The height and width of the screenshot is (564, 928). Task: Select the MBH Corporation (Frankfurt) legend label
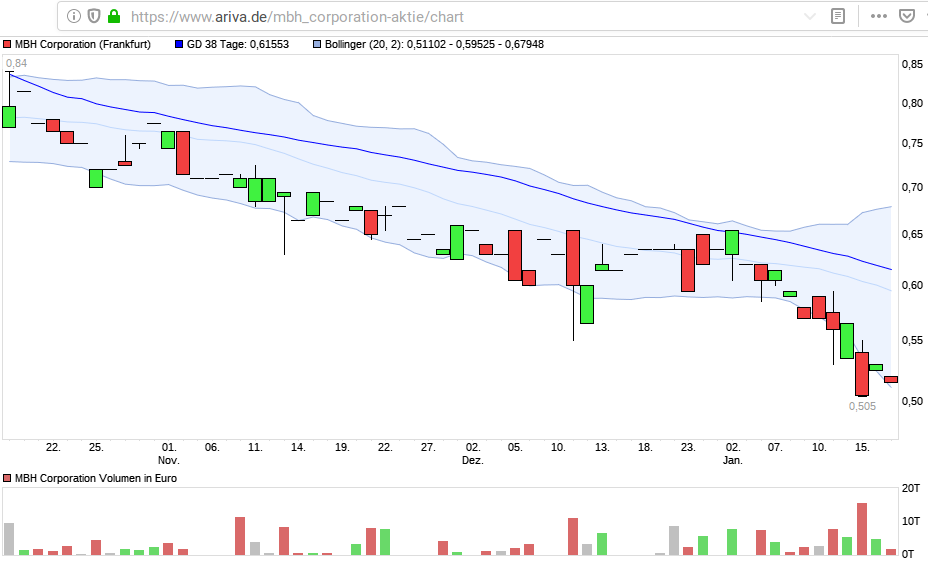82,45
